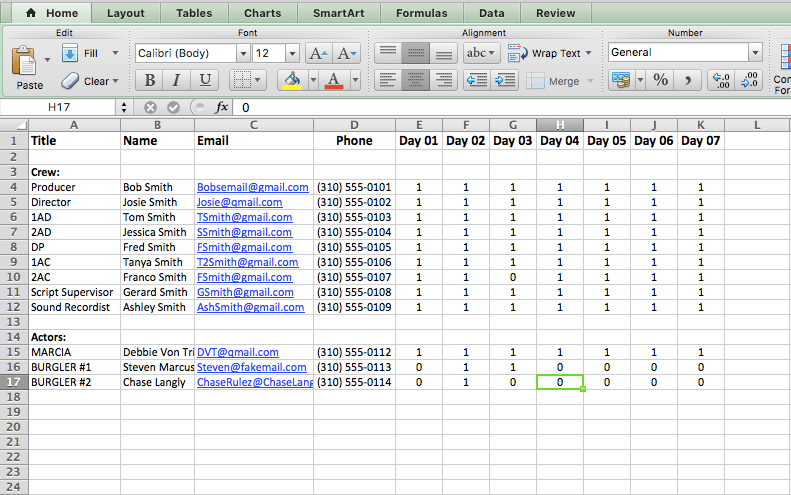Open the Steven@fakemail.com link
The image size is (791, 495).
click(252, 367)
